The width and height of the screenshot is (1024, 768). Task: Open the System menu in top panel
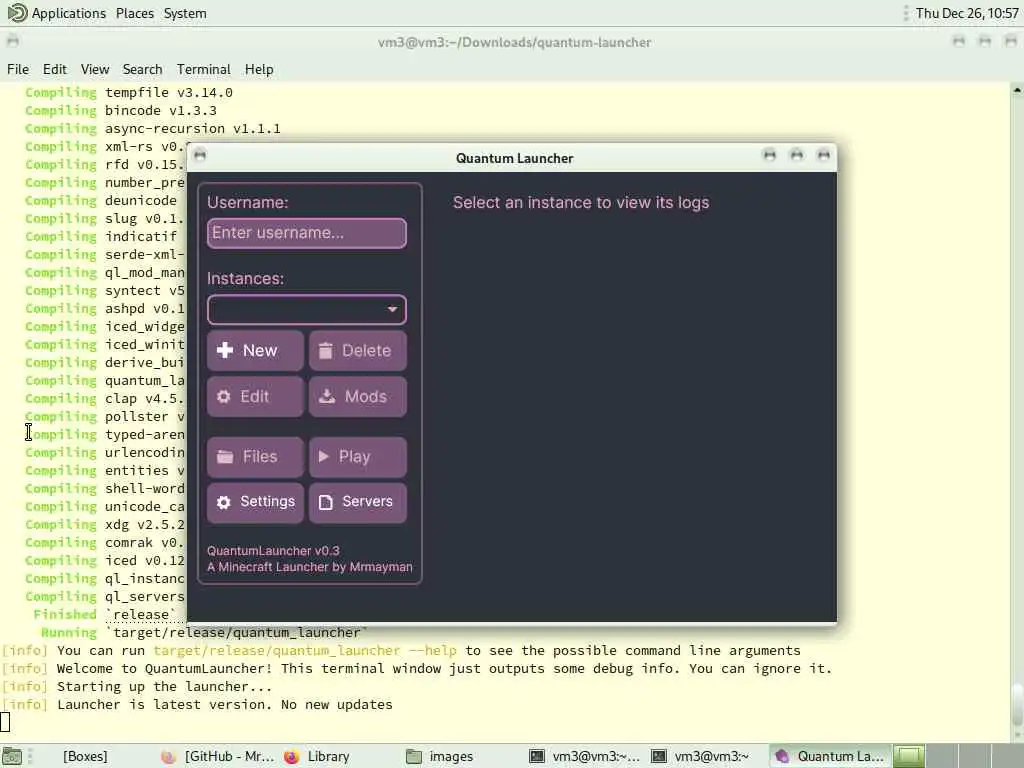185,13
